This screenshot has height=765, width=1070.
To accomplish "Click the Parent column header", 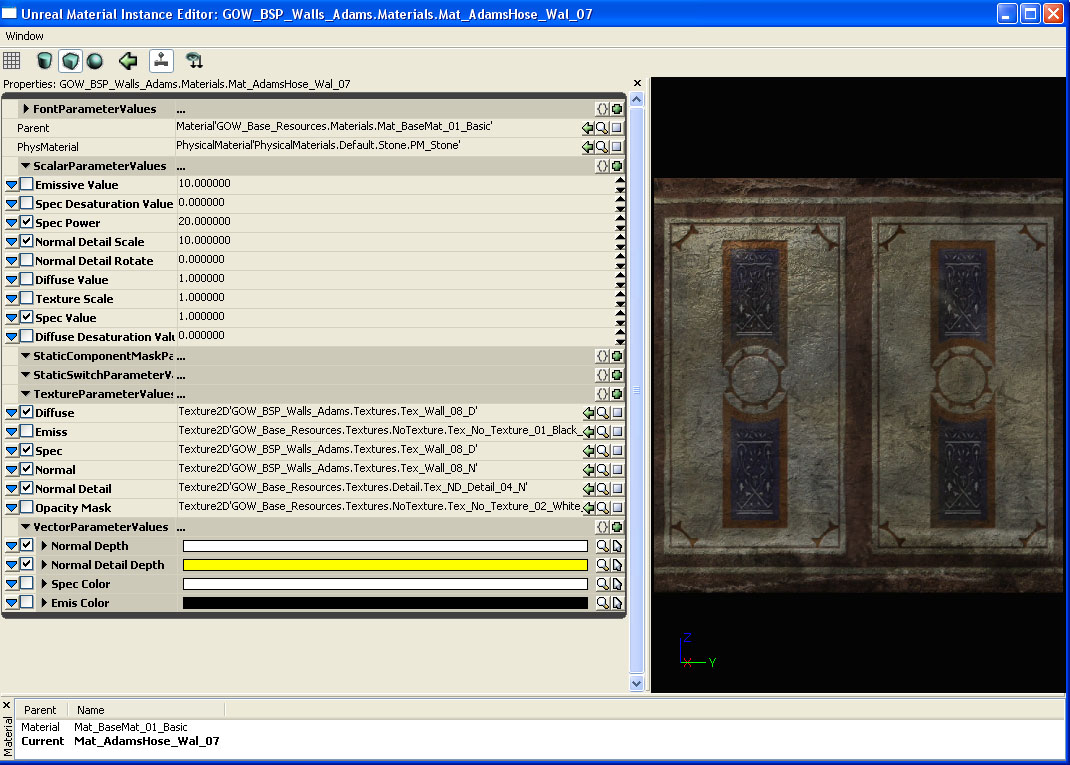I will tap(40, 710).
